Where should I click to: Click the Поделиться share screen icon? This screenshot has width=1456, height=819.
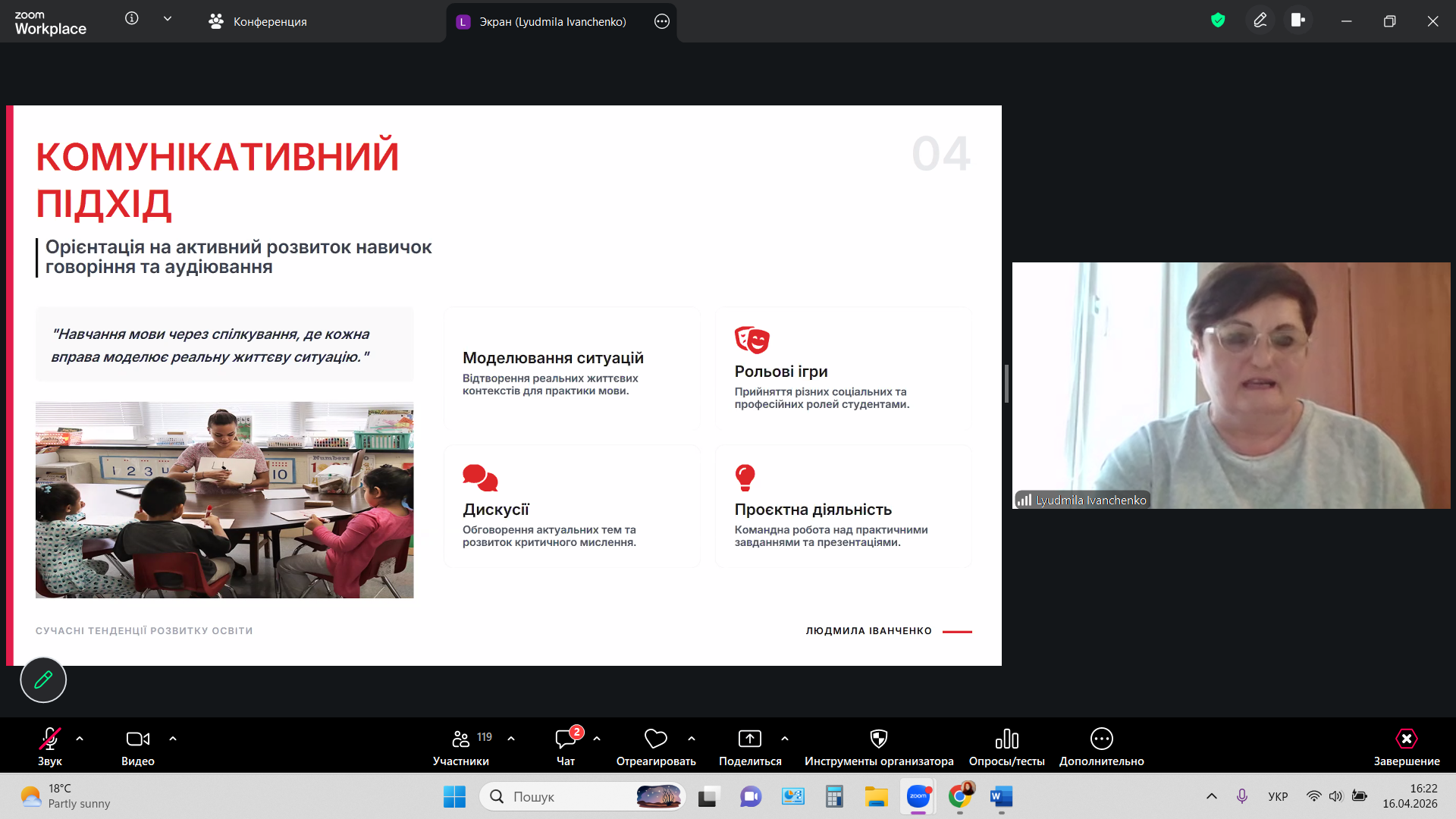point(749,739)
